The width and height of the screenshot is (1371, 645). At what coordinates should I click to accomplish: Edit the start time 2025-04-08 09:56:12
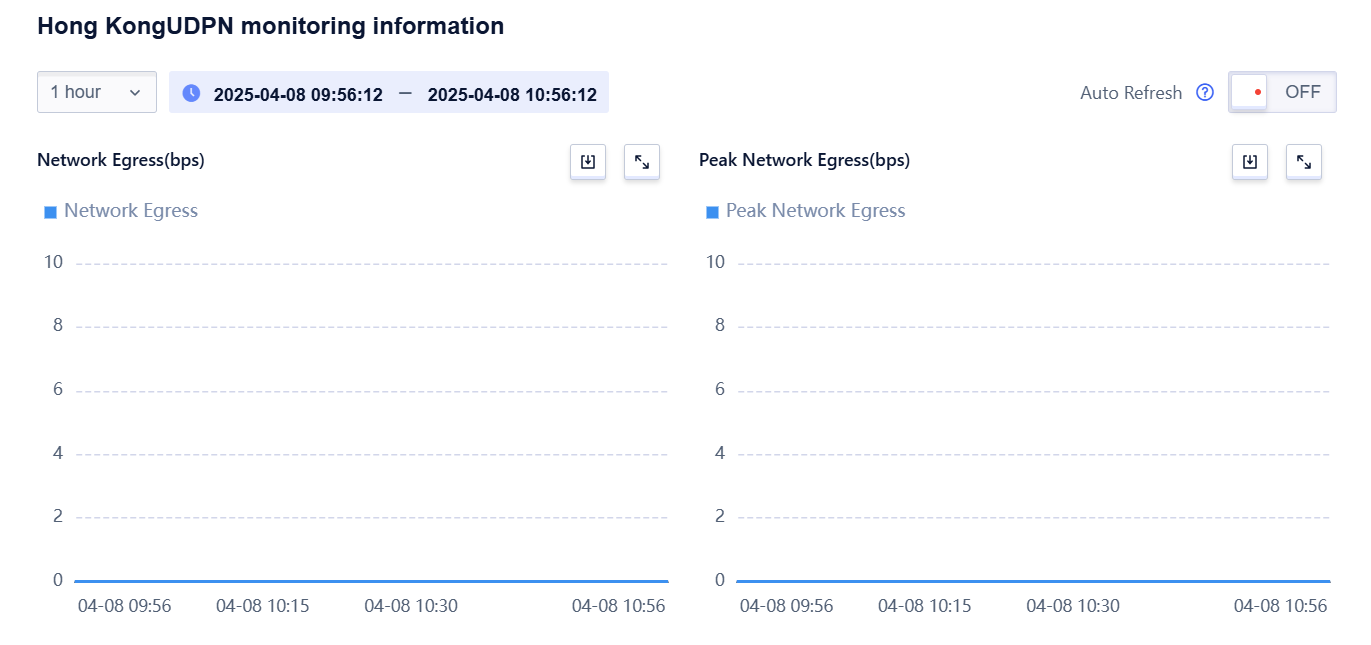click(x=298, y=95)
